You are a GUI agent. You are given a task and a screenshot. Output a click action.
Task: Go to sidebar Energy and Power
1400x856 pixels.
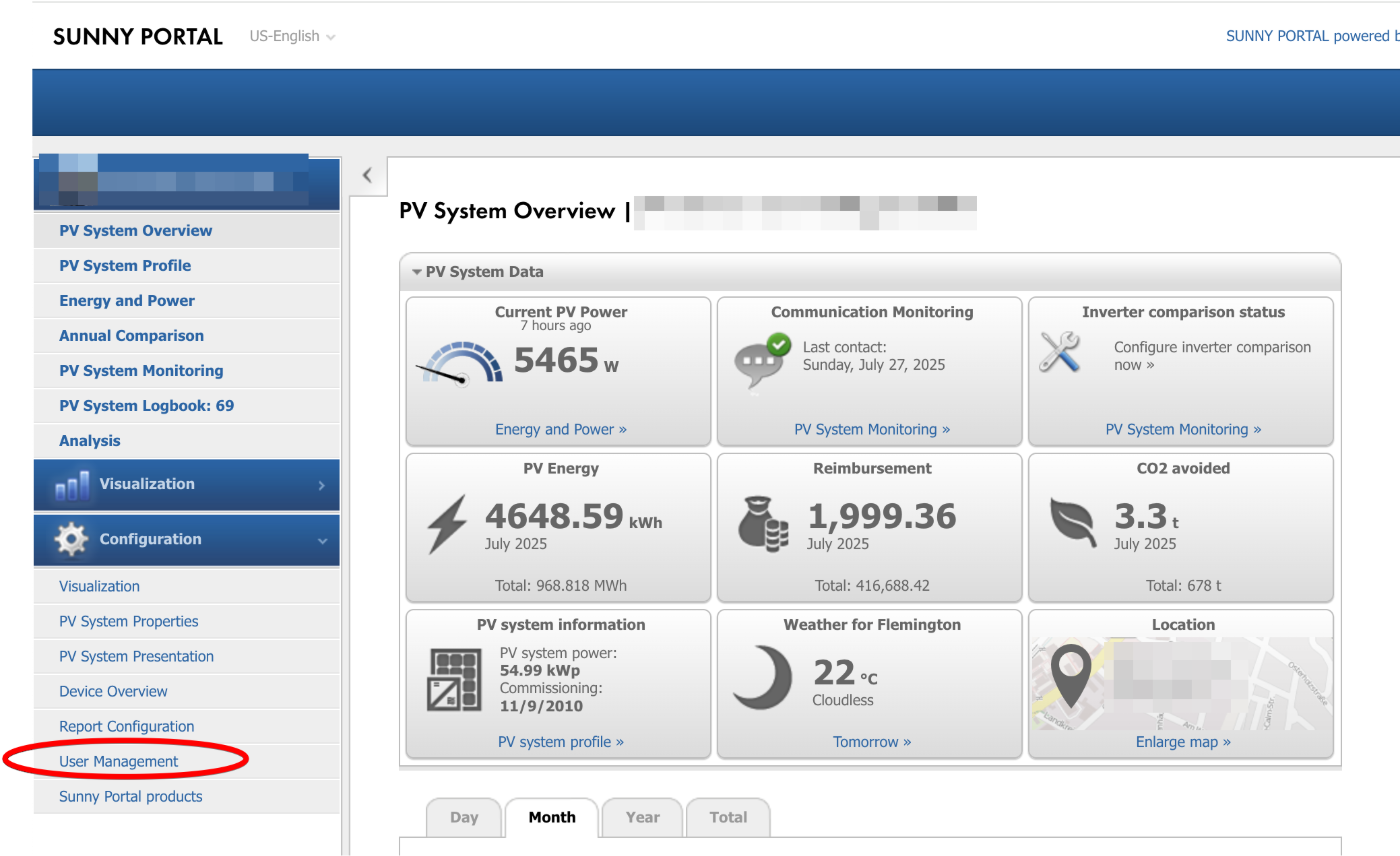click(187, 300)
